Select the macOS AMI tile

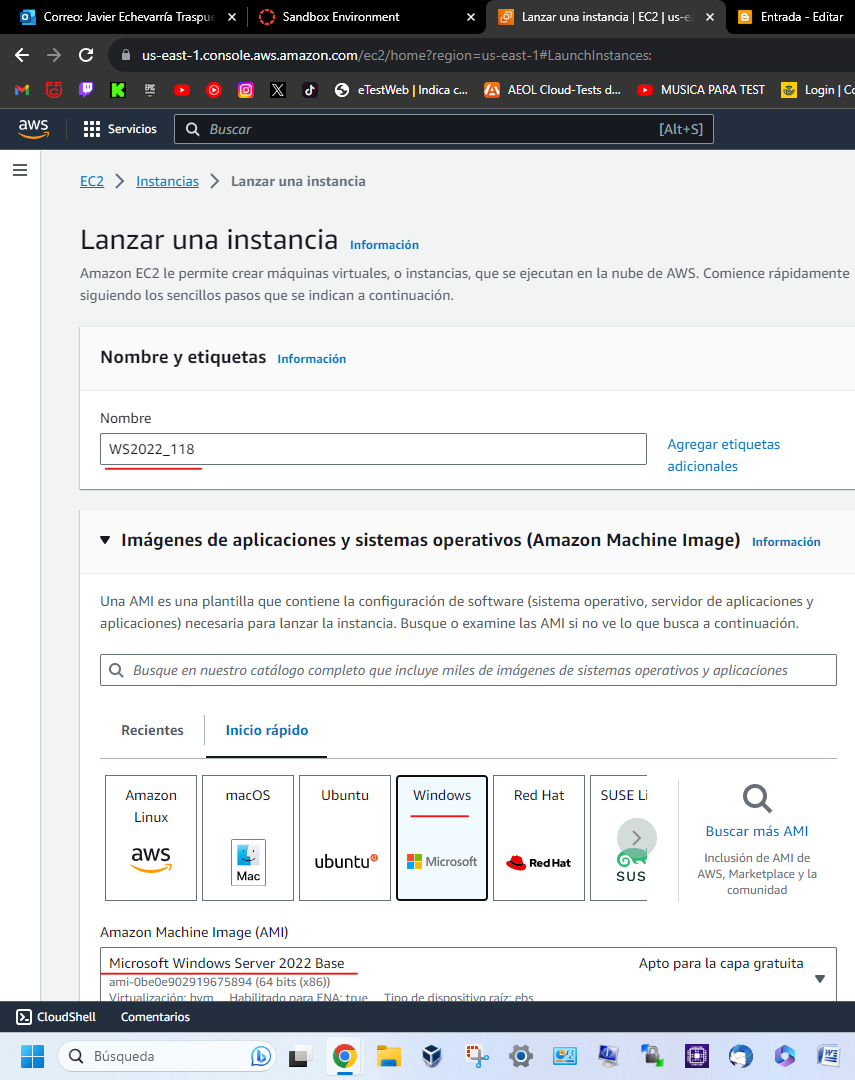[x=248, y=838]
